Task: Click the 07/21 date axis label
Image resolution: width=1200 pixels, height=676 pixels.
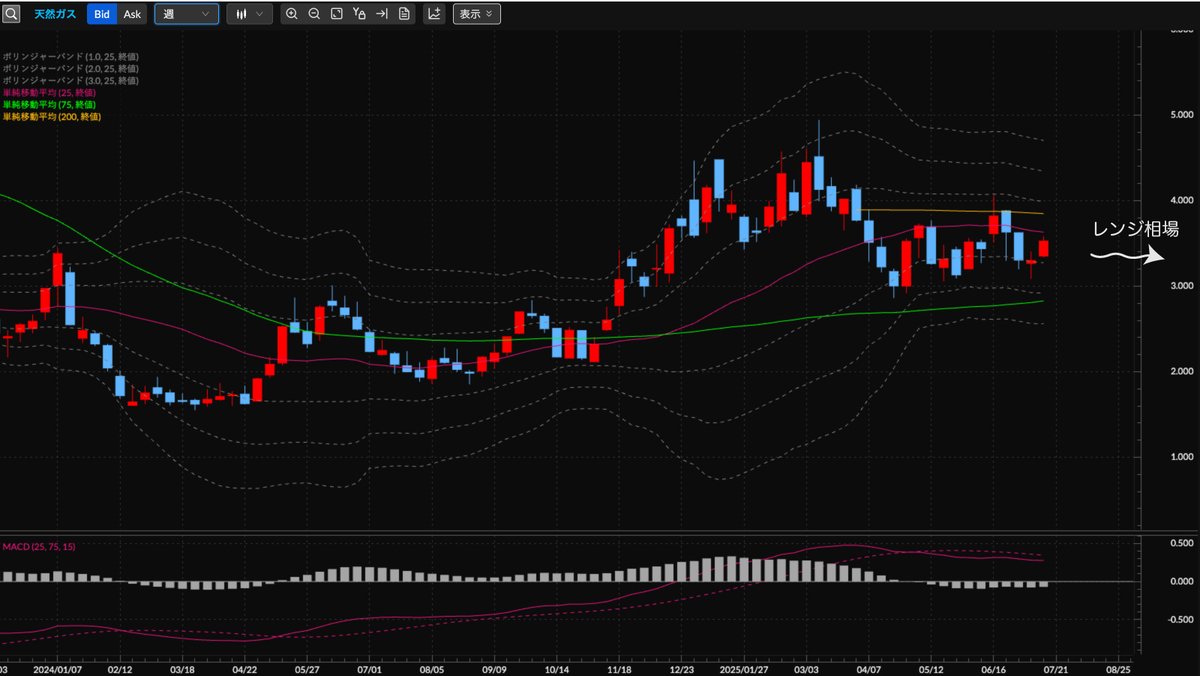Action: (1056, 669)
